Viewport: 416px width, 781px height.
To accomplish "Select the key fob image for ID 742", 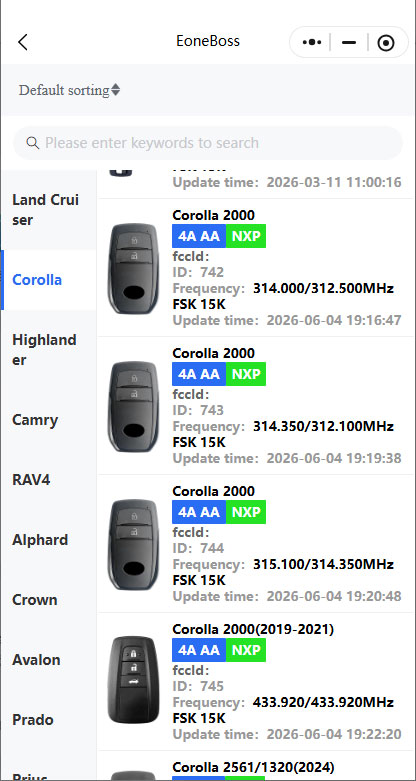I will click(134, 268).
